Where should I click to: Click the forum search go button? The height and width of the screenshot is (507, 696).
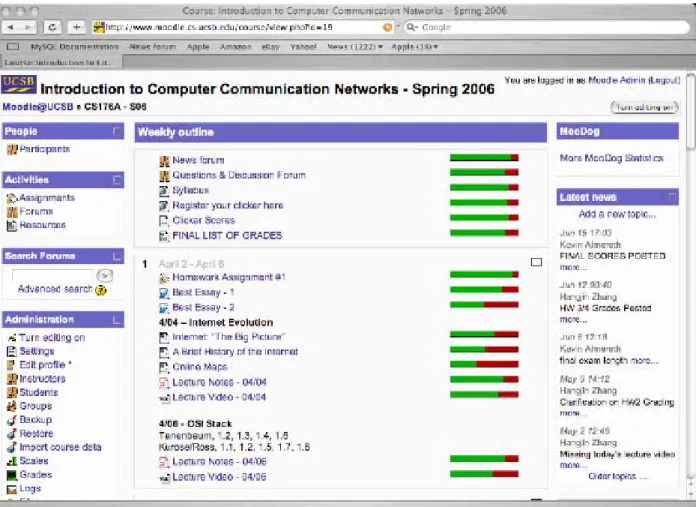(x=104, y=276)
